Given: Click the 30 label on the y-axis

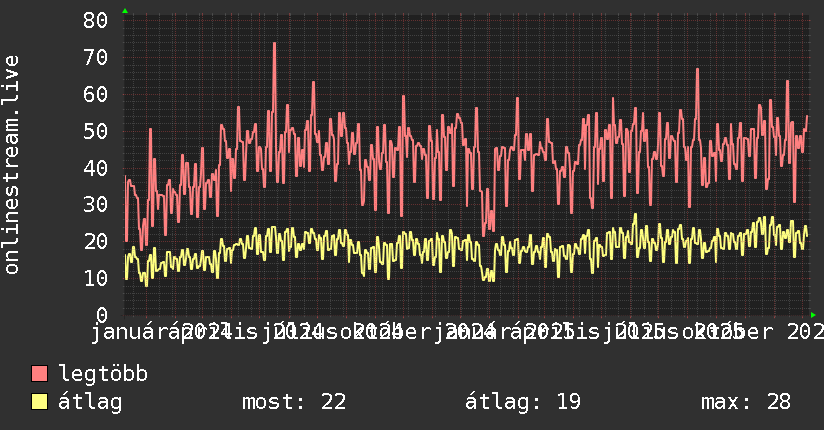Looking at the screenshot, I should [x=95, y=204].
